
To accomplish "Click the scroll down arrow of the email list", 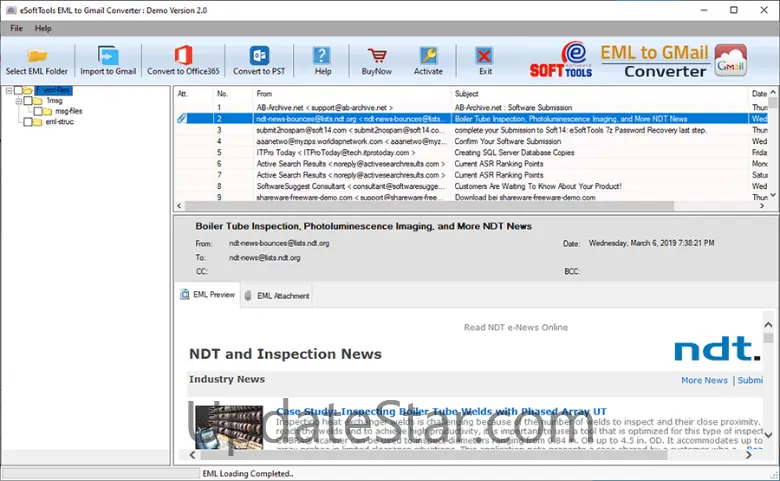I will pyautogui.click(x=773, y=195).
